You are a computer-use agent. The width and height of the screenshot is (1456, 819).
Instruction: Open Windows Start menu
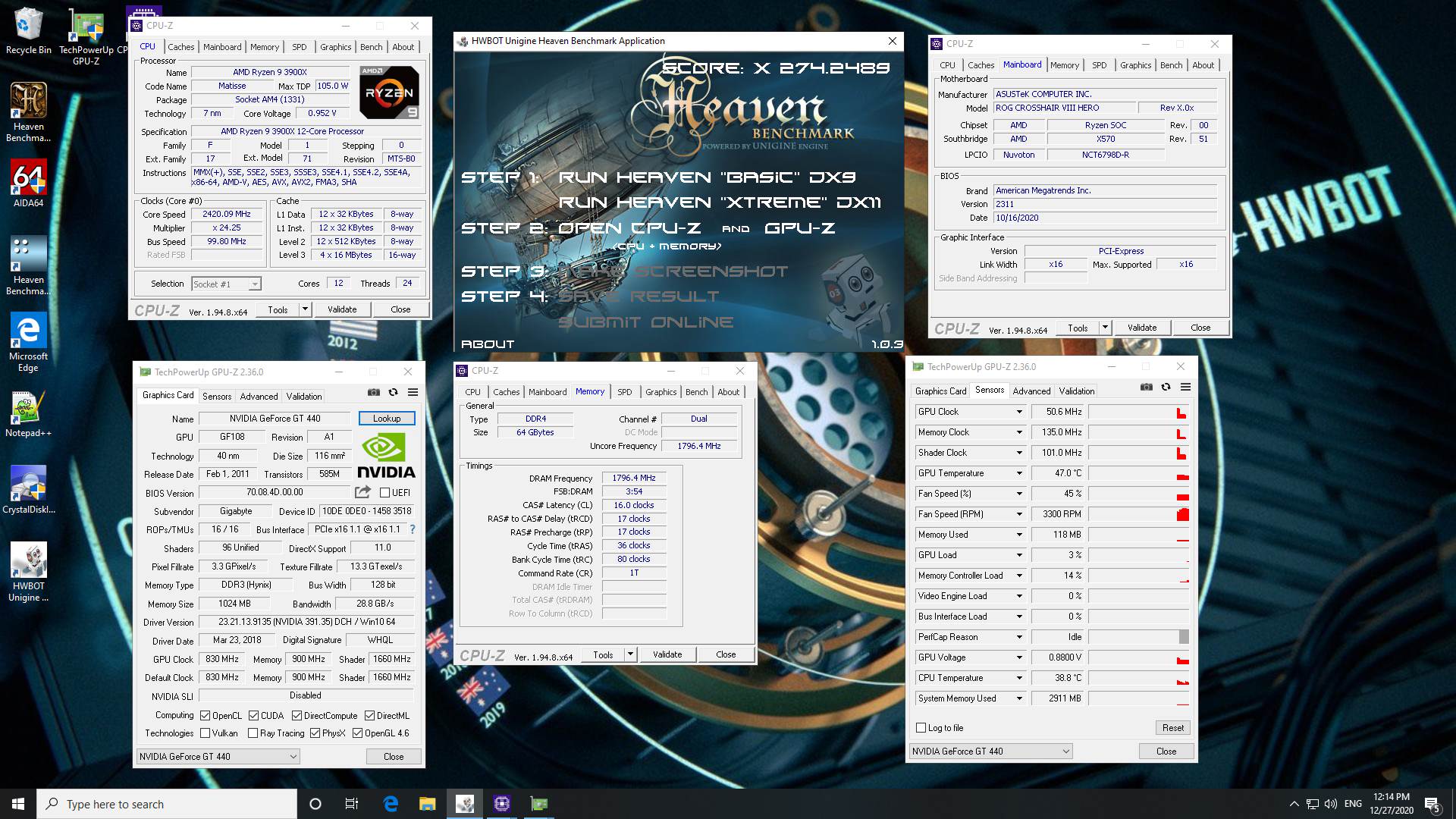(x=18, y=804)
